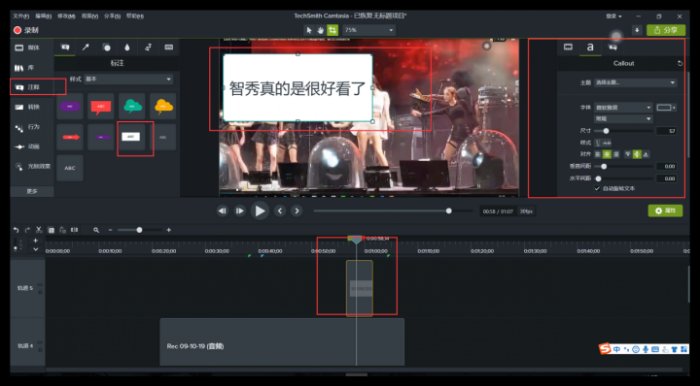Select the arrow Edit mode canvas tool
The width and height of the screenshot is (700, 386).
[x=308, y=30]
